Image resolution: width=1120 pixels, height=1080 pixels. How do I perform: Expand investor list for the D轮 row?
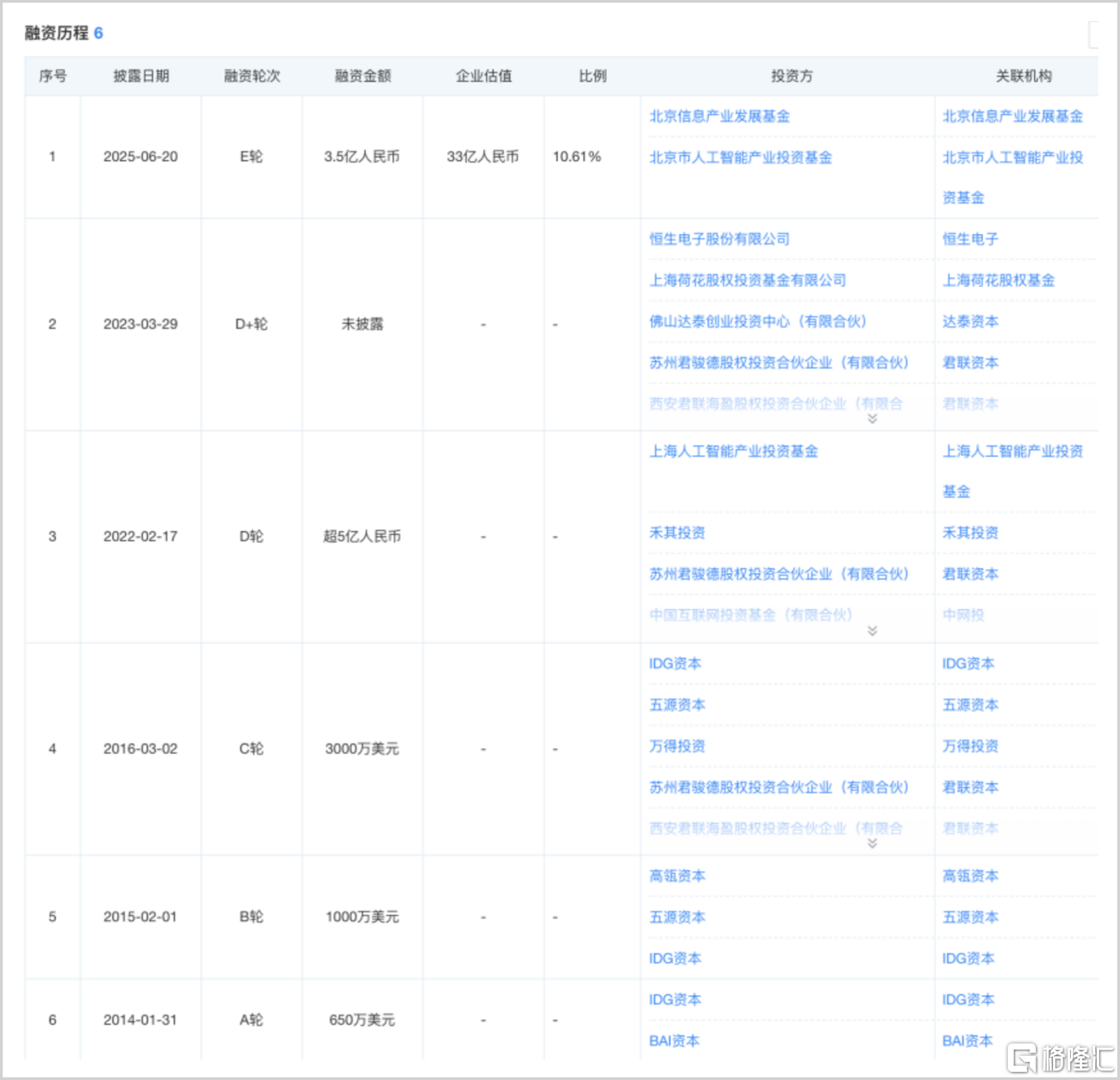click(x=872, y=631)
